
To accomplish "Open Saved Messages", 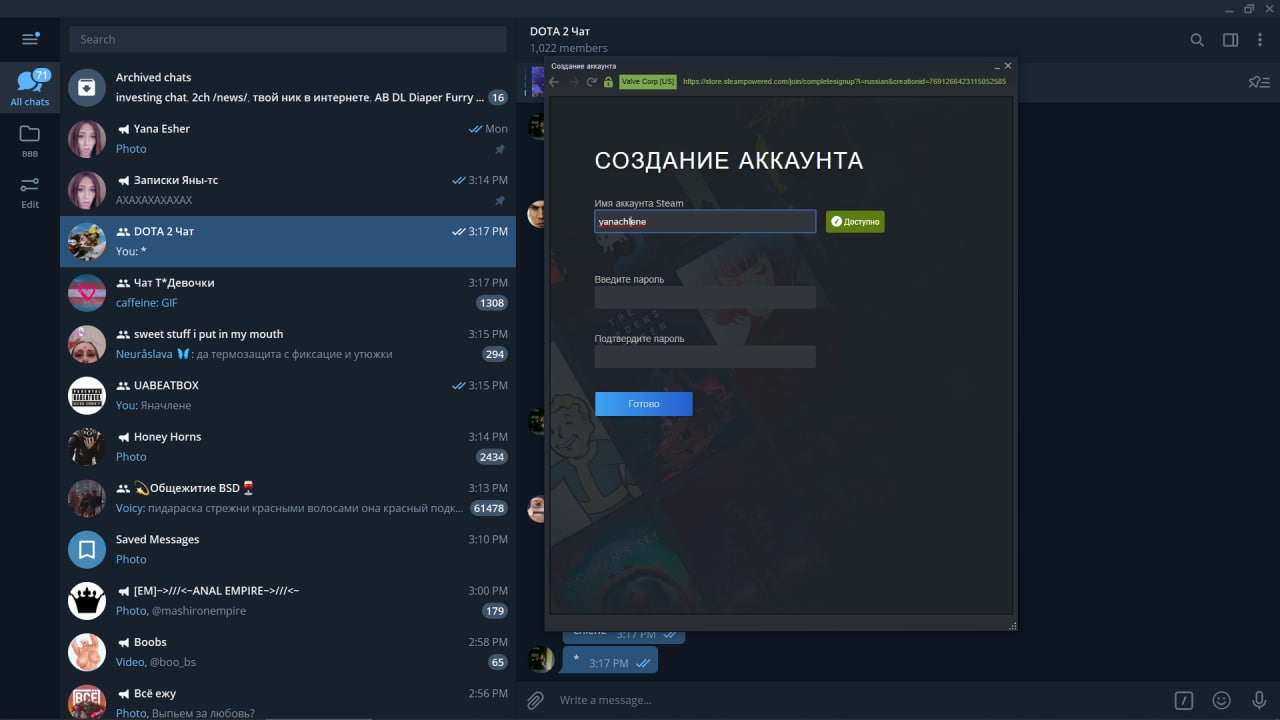I will click(288, 549).
